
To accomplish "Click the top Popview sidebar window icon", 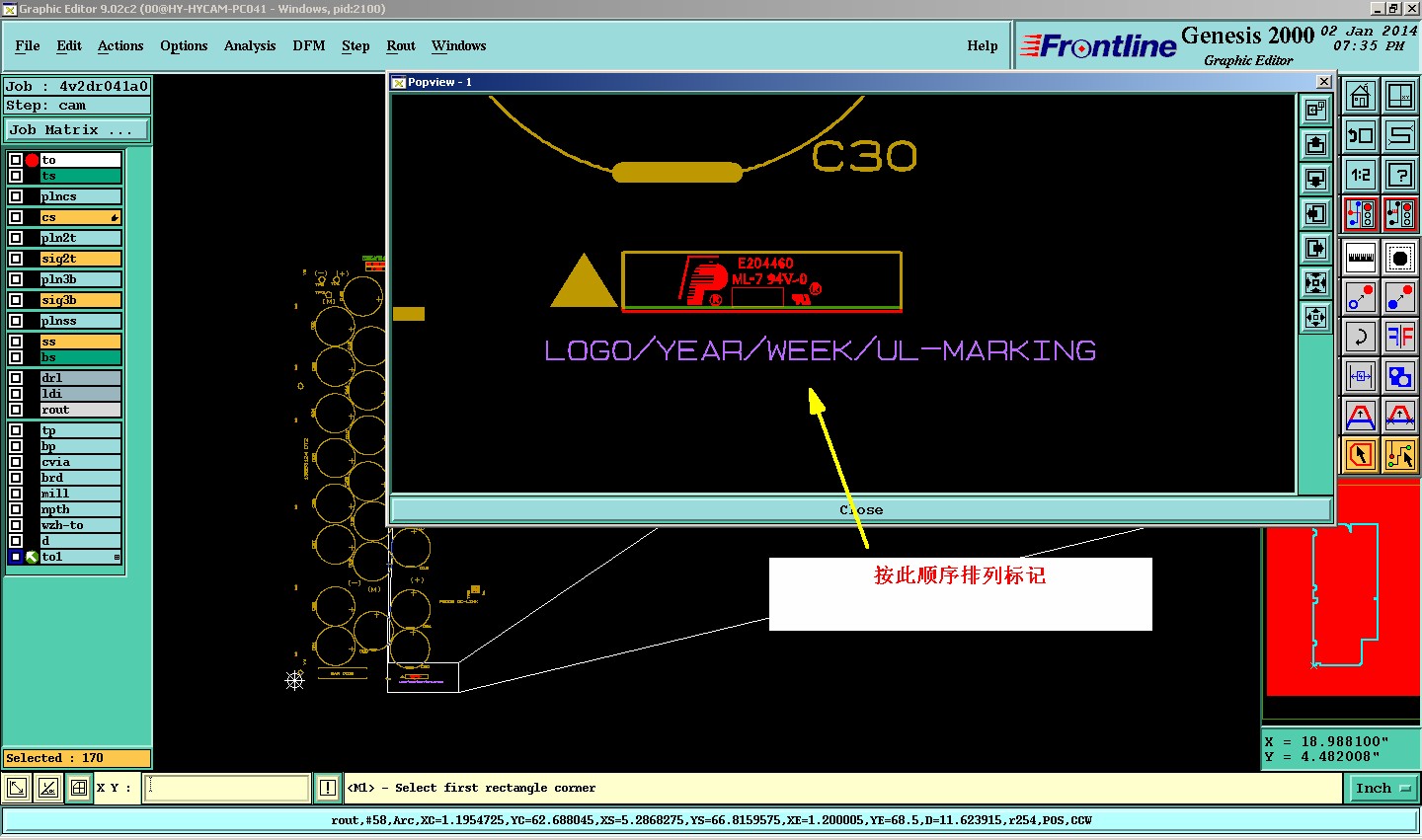I will point(1315,111).
